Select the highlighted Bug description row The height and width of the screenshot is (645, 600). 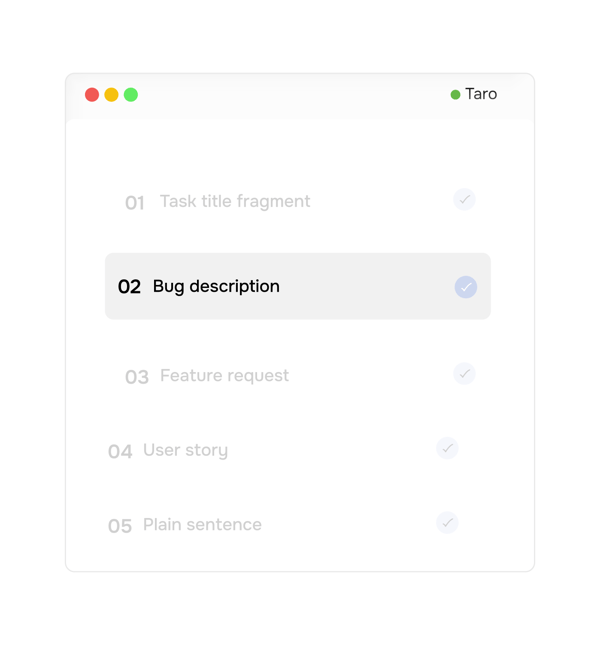(298, 286)
